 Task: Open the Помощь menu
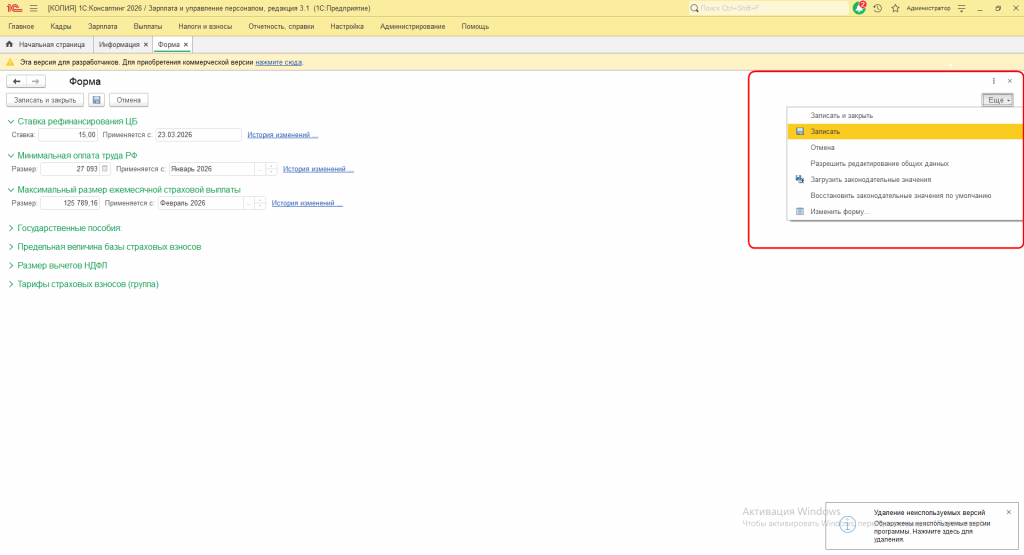[x=475, y=27]
